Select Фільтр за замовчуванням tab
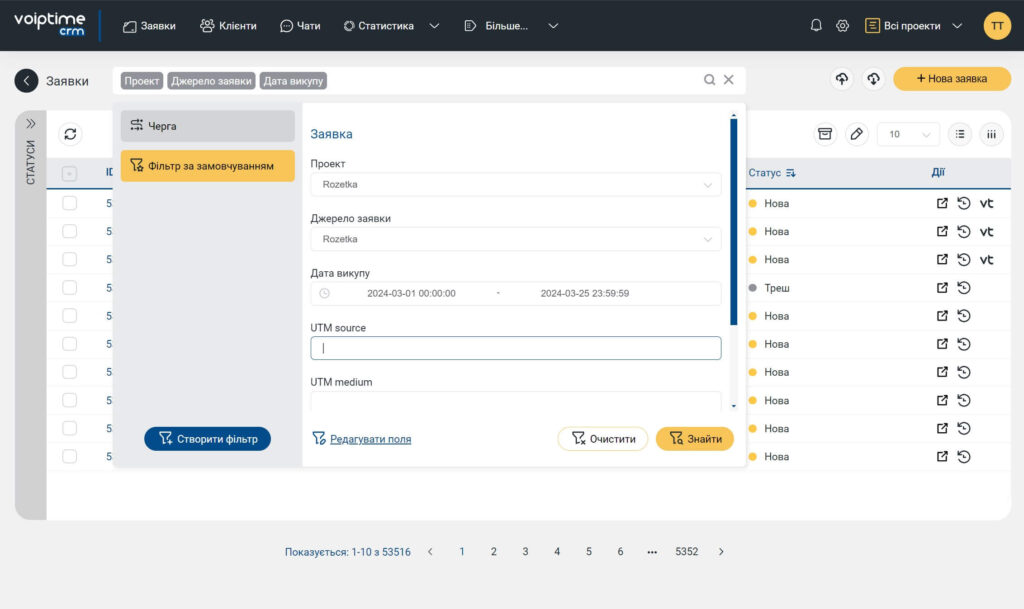 tap(208, 166)
